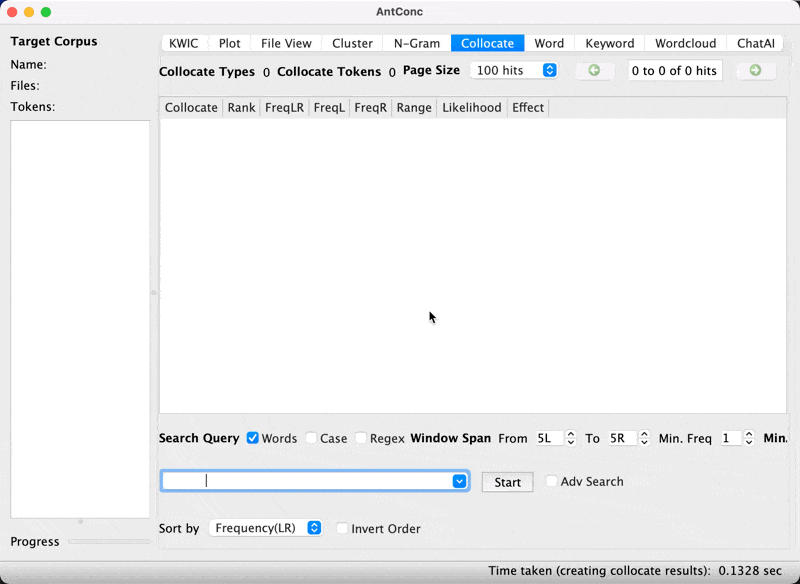Click the Window Span From stepper arrows
The height and width of the screenshot is (584, 800).
coord(571,438)
